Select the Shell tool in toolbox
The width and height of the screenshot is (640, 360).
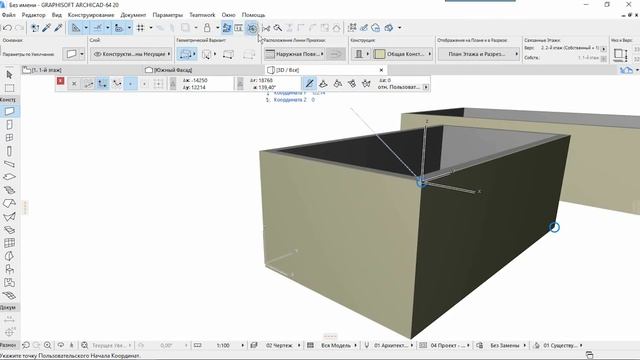pyautogui.click(x=9, y=217)
